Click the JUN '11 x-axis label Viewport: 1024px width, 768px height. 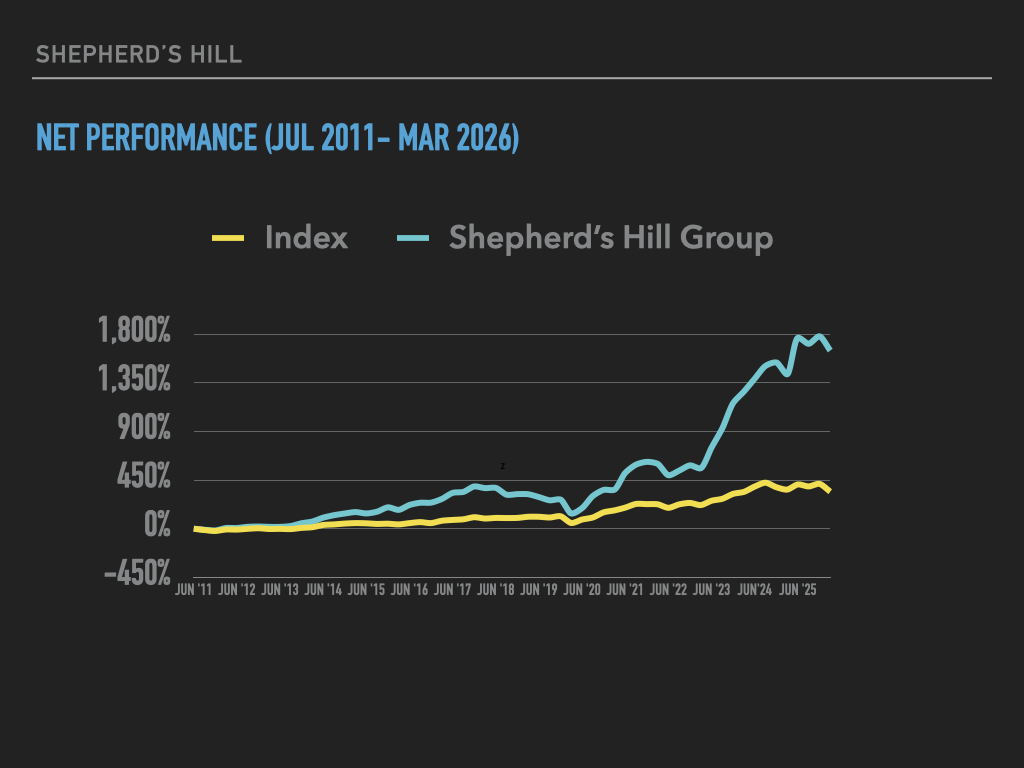(x=194, y=590)
